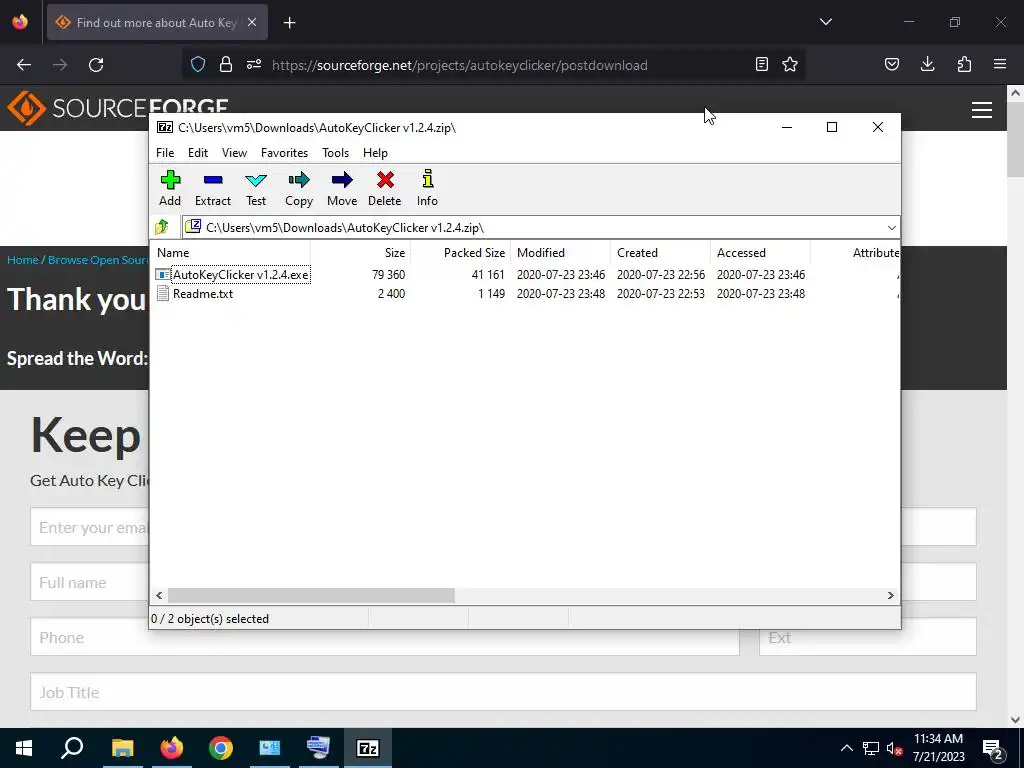The image size is (1024, 768).
Task: Click the Attributes column header
Action: [x=856, y=253]
